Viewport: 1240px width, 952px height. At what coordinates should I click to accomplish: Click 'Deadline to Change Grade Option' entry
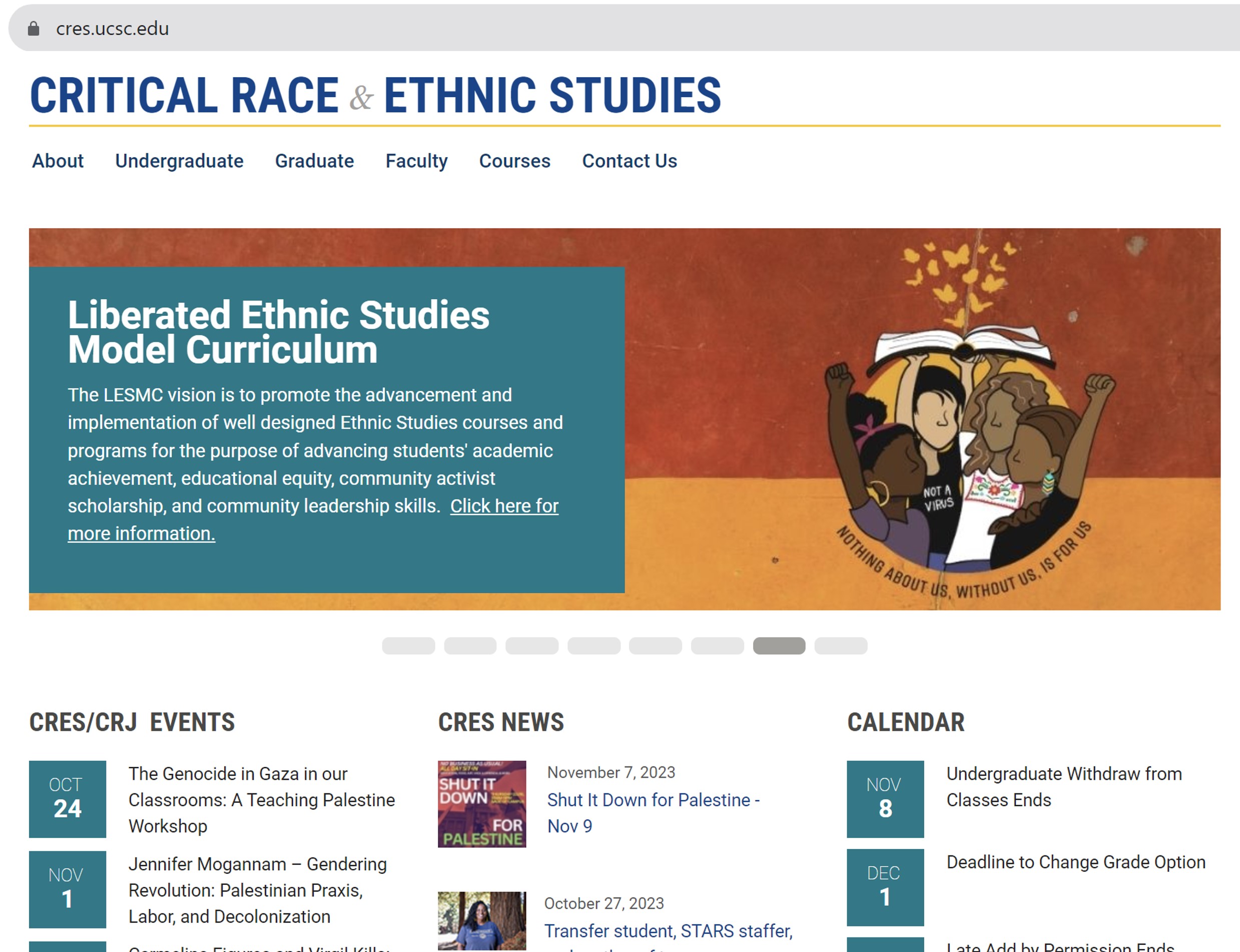pos(1076,862)
